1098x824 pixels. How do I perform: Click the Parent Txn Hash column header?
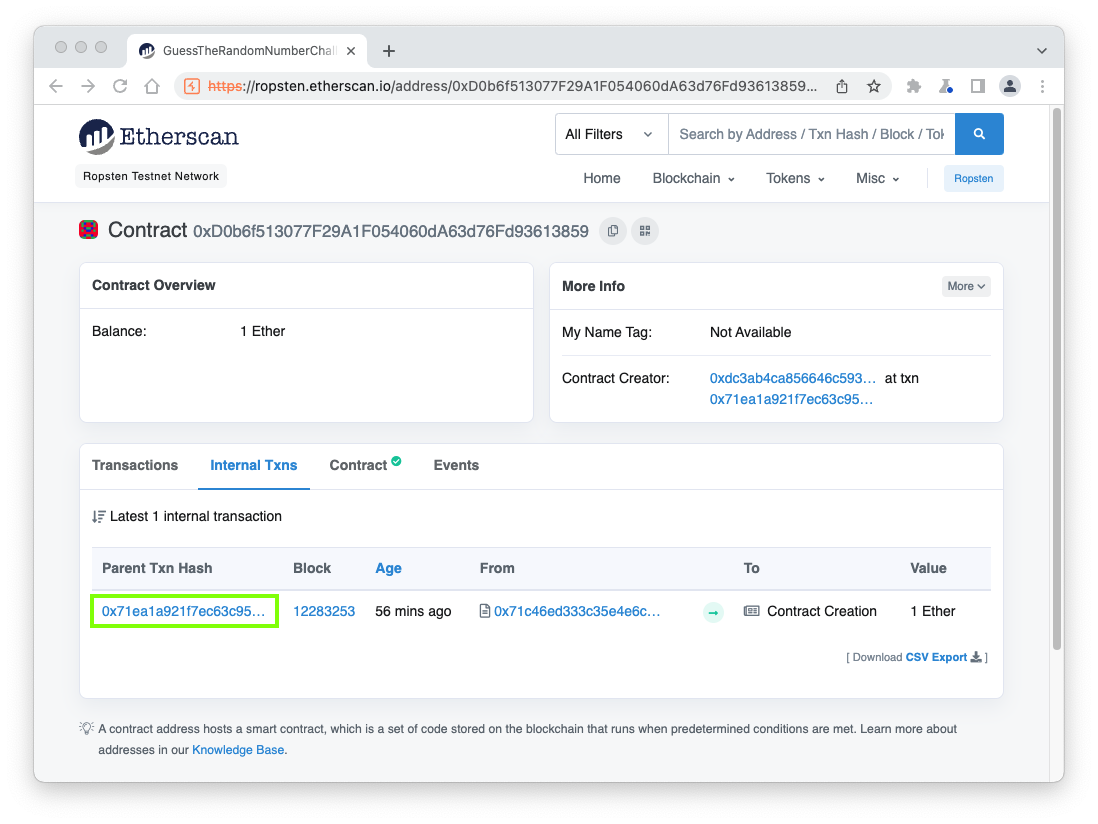[x=157, y=568]
